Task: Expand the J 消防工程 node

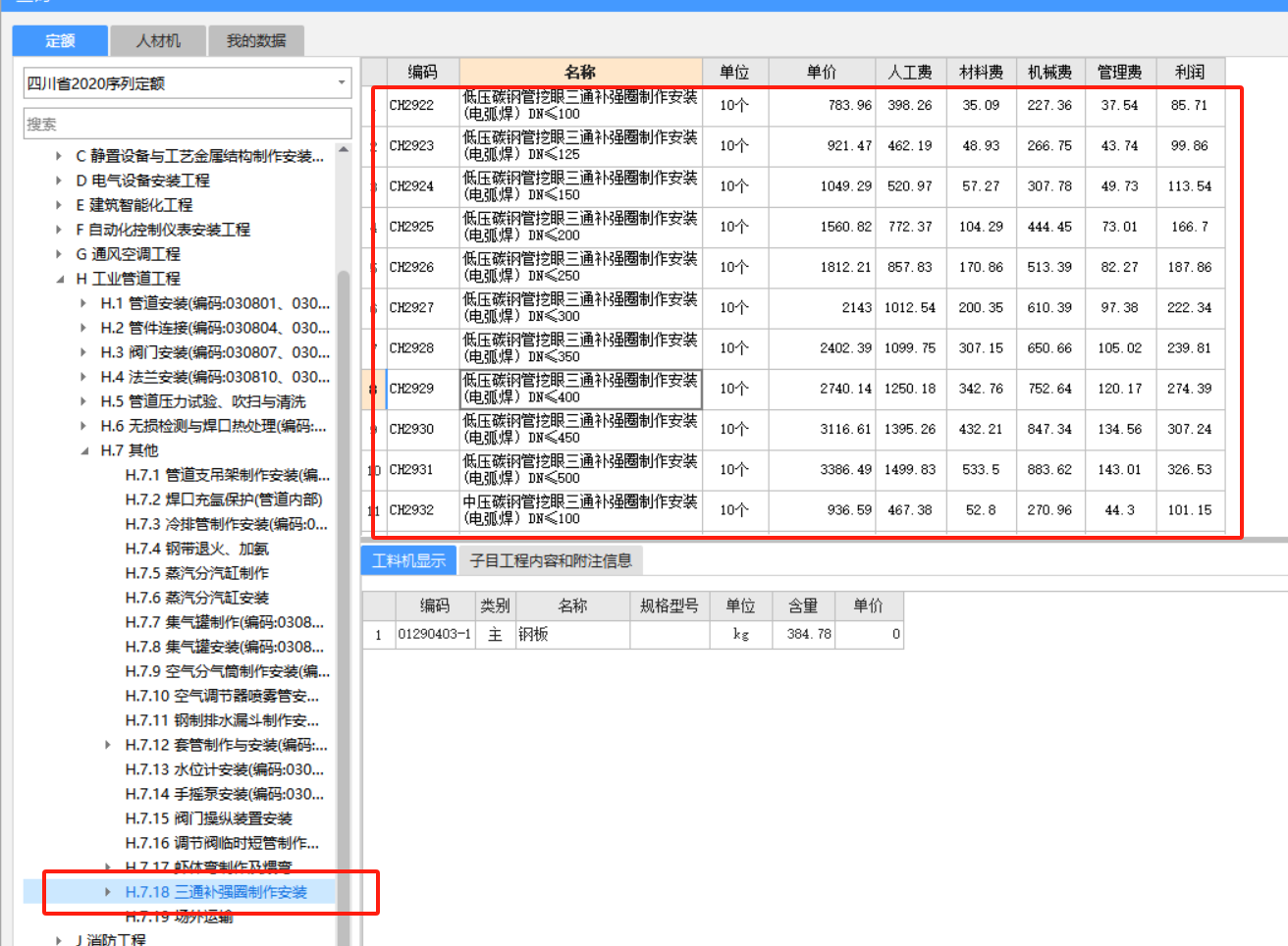Action: click(59, 939)
